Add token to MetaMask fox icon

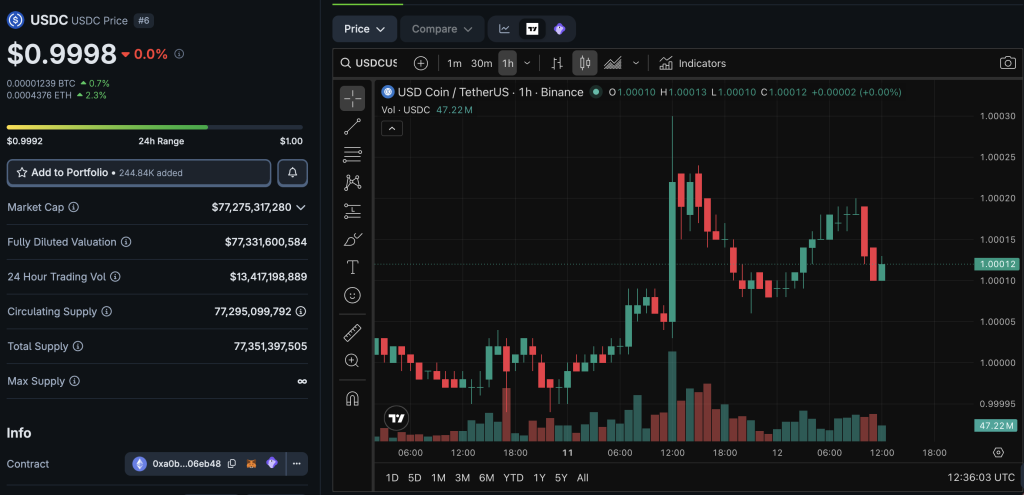[251, 464]
